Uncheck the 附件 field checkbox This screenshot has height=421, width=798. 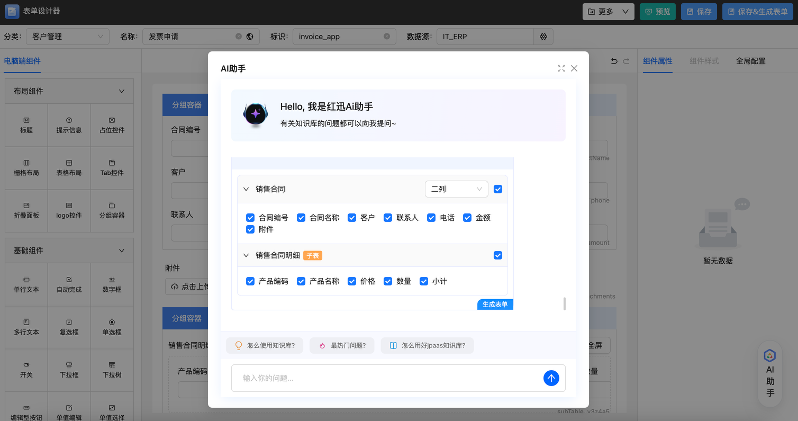(x=250, y=230)
